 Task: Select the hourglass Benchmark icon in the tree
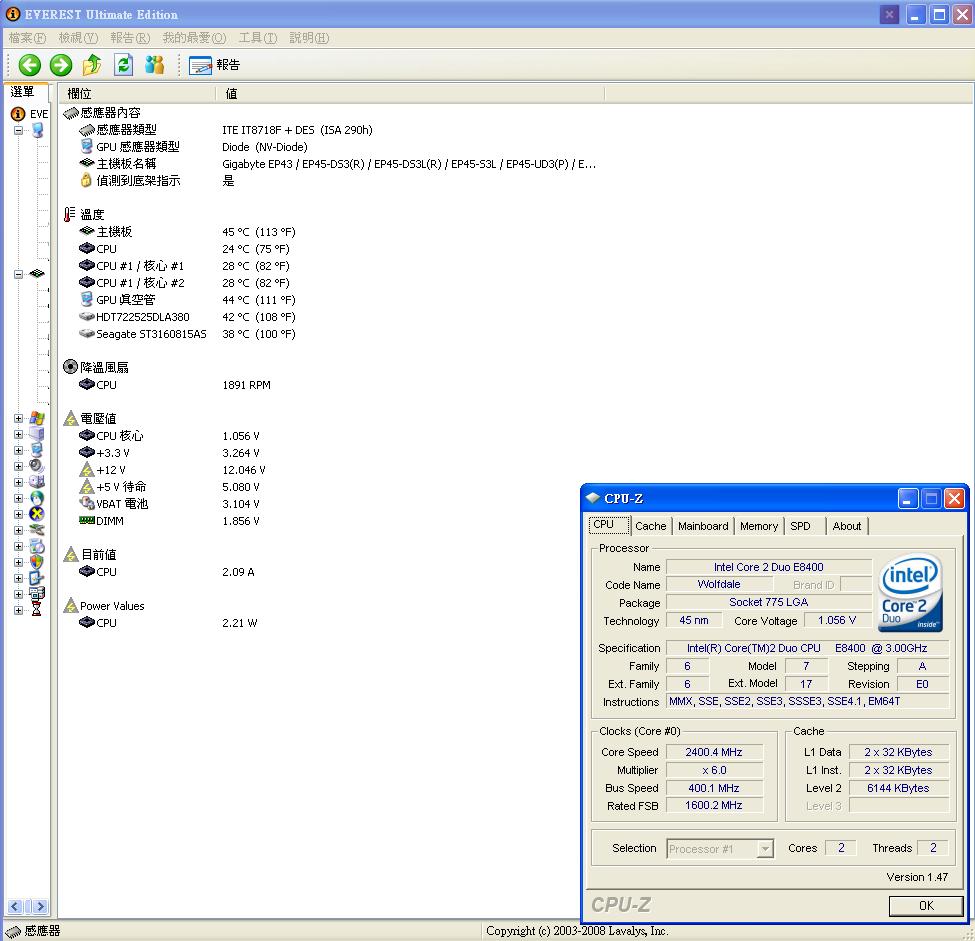pyautogui.click(x=37, y=610)
